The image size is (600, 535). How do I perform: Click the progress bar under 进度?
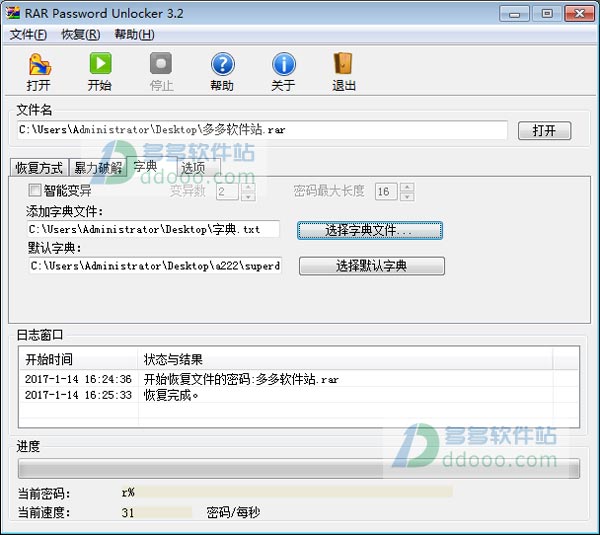(x=299, y=468)
